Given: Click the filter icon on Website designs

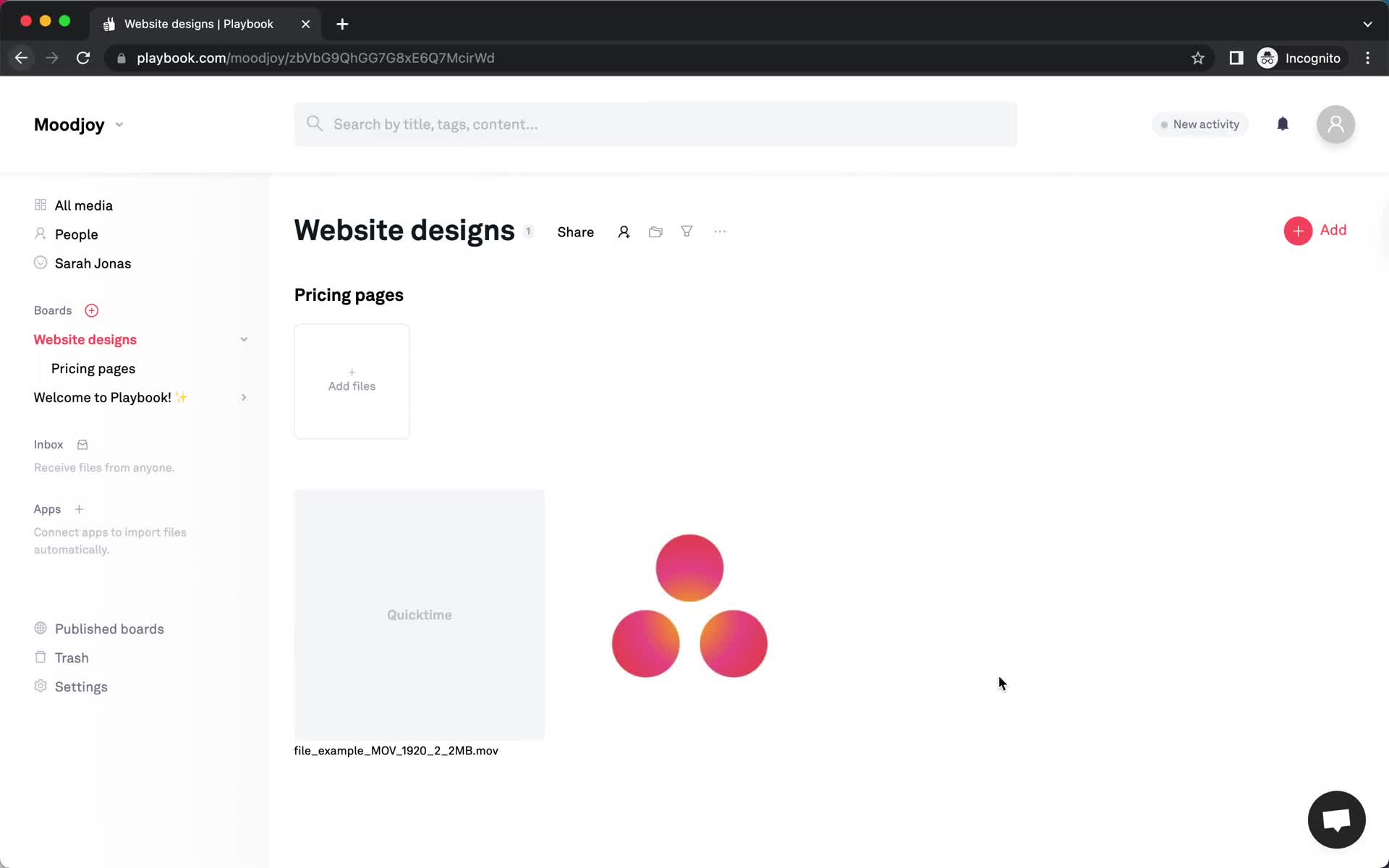Looking at the screenshot, I should coord(687,231).
